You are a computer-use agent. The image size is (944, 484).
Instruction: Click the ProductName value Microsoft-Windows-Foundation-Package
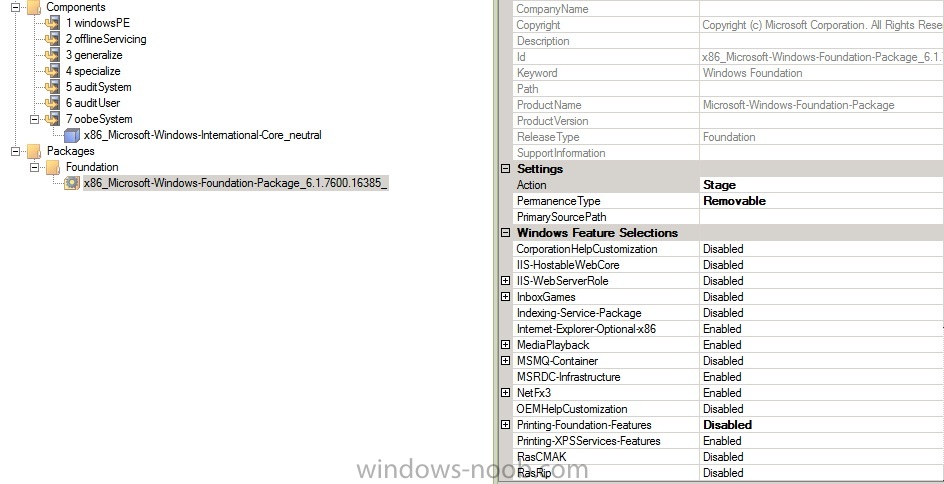click(x=798, y=105)
